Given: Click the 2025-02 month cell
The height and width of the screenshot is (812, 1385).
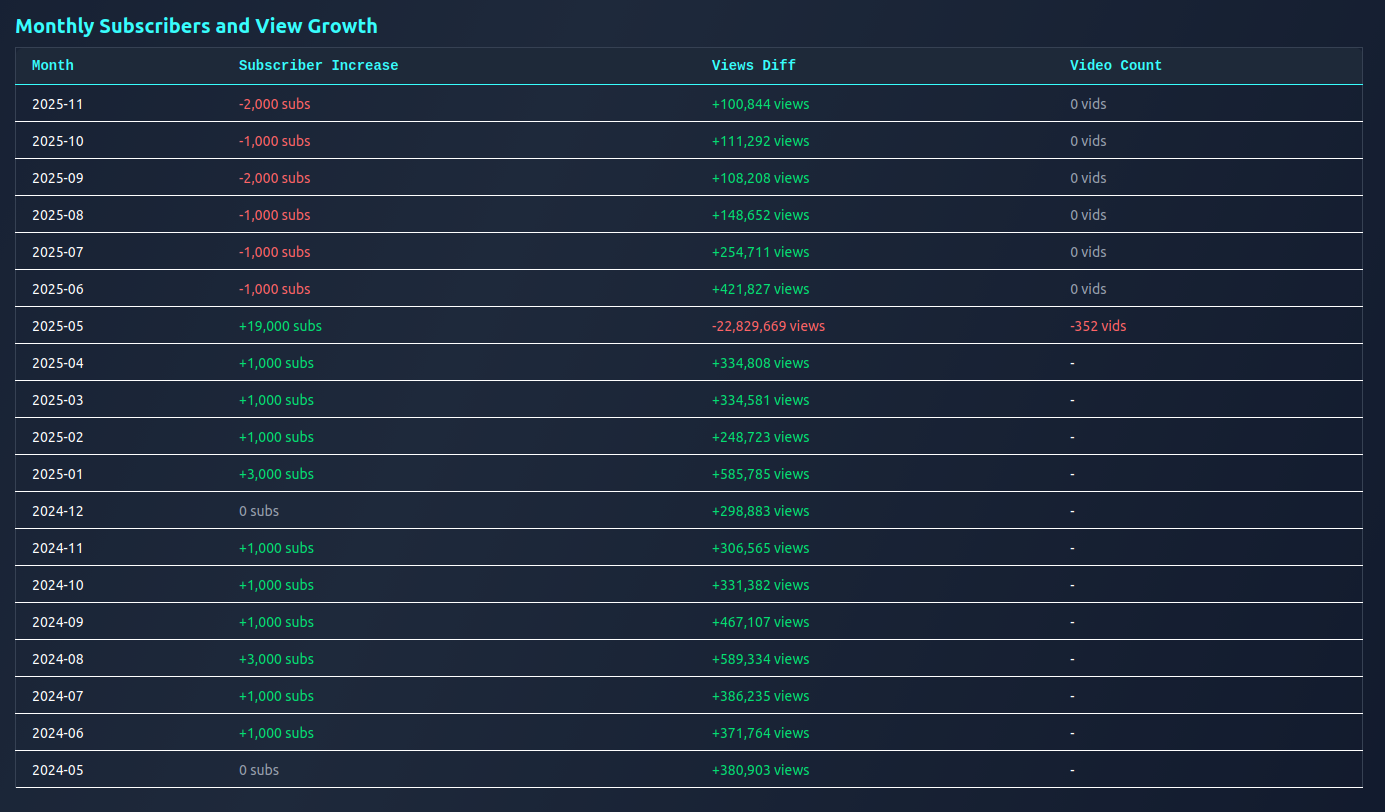Looking at the screenshot, I should 58,437.
